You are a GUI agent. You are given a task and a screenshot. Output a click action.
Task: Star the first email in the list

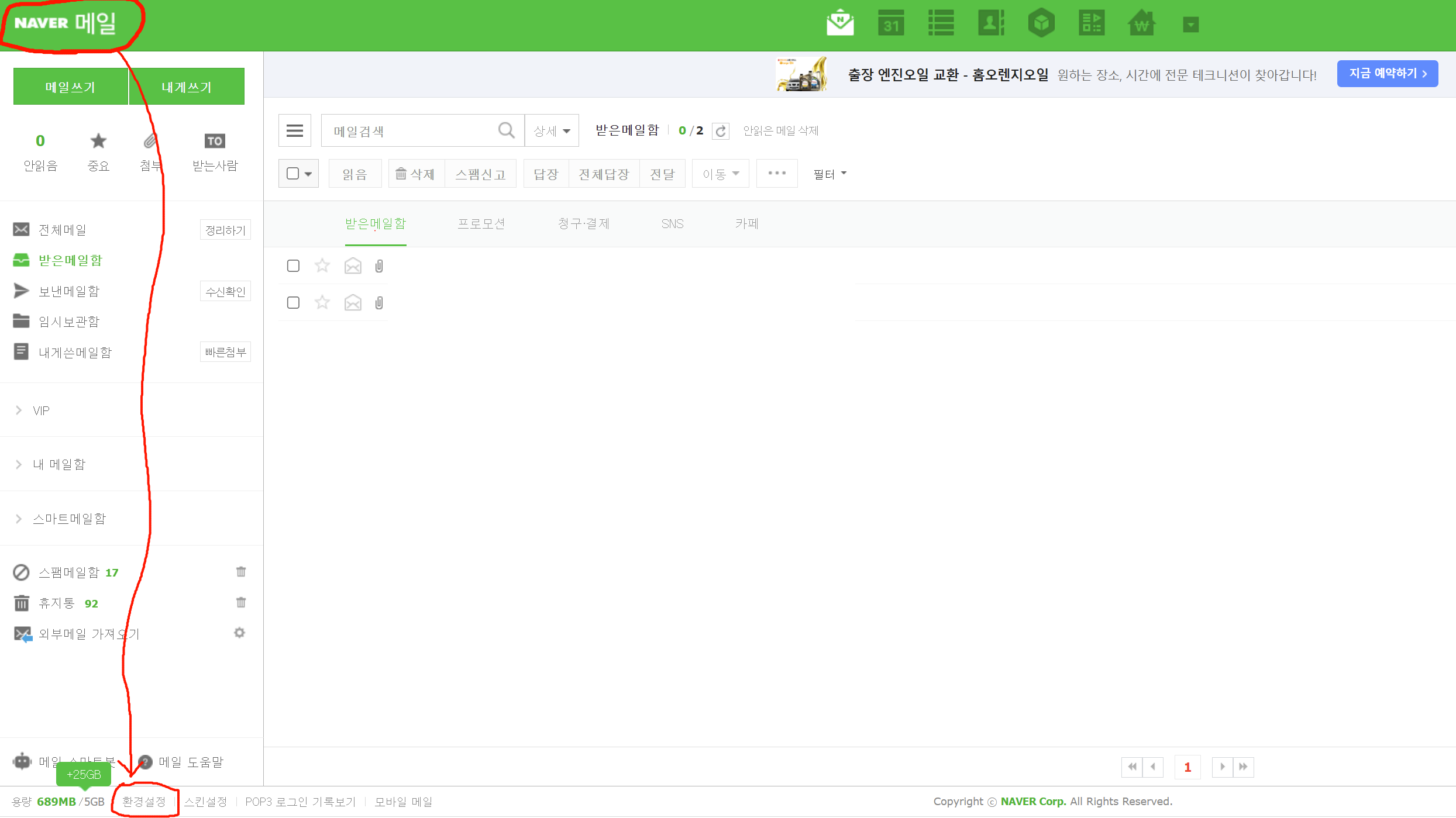click(322, 266)
